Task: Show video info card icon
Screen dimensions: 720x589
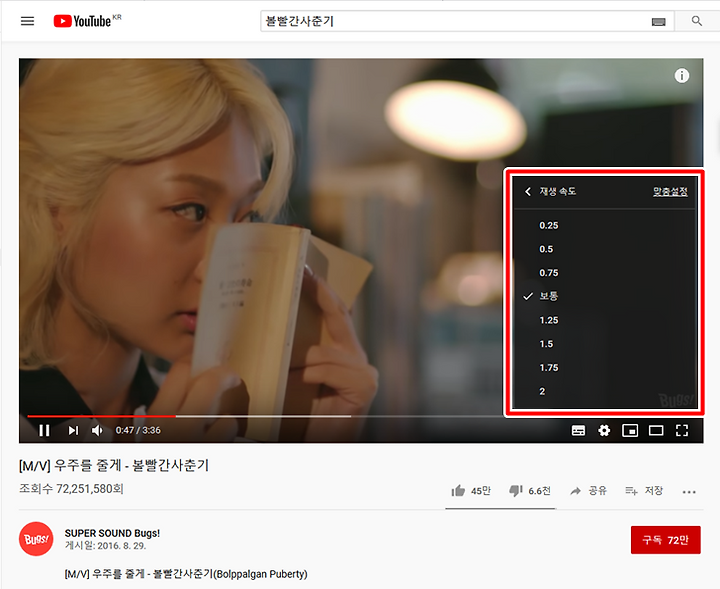Action: pyautogui.click(x=681, y=75)
